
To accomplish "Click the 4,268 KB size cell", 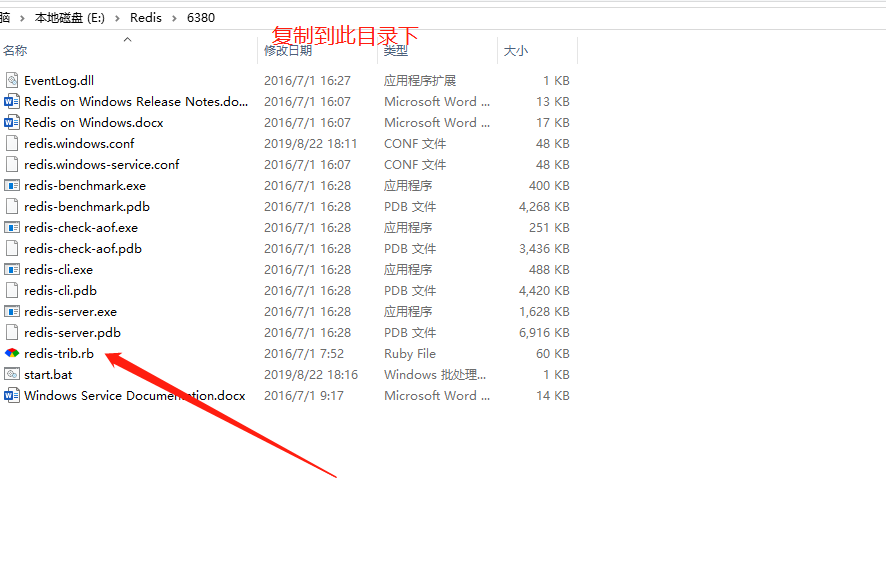I will (x=544, y=206).
